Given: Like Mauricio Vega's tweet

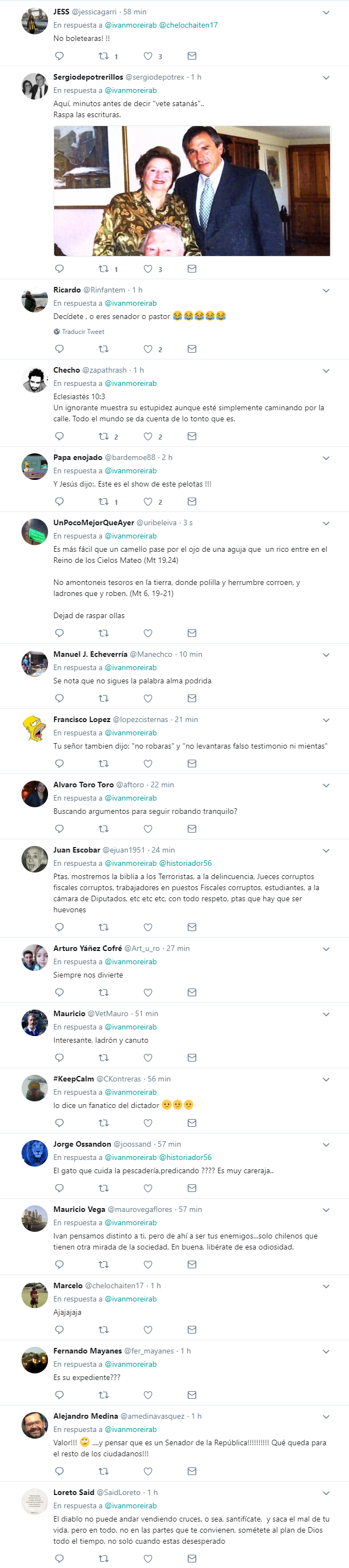Looking at the screenshot, I should (148, 1264).
